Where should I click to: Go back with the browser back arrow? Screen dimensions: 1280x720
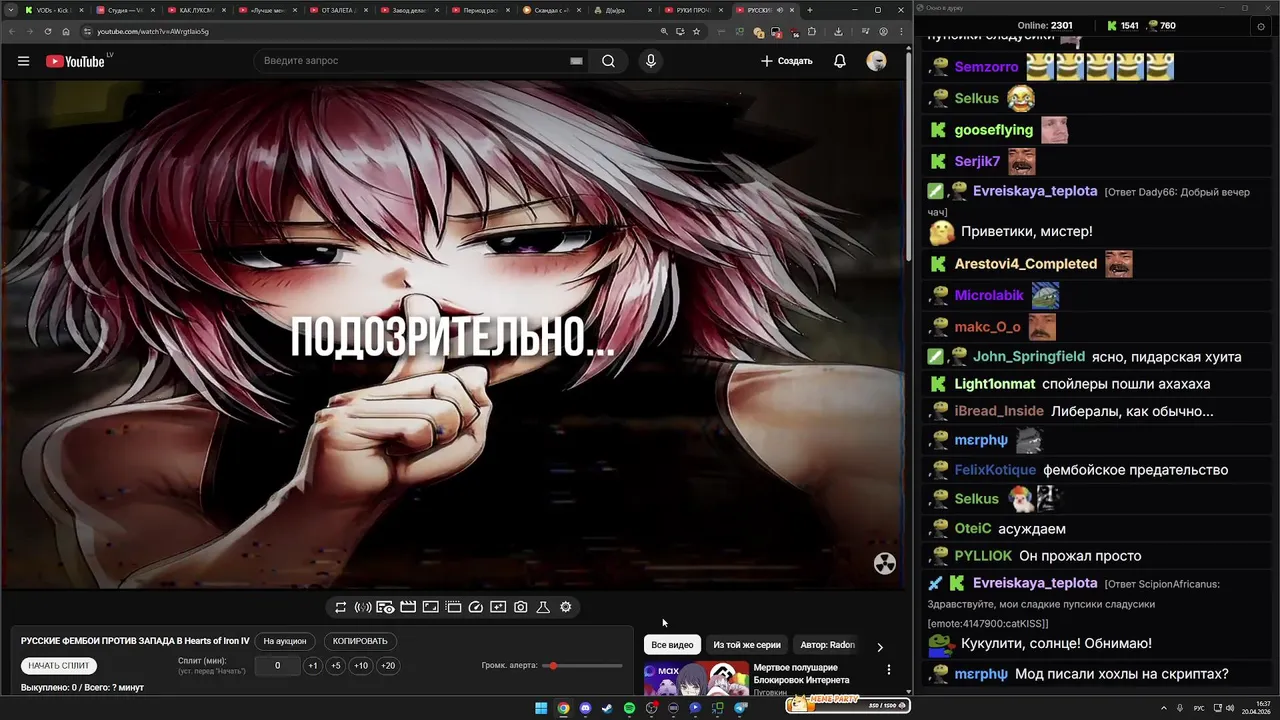click(11, 31)
